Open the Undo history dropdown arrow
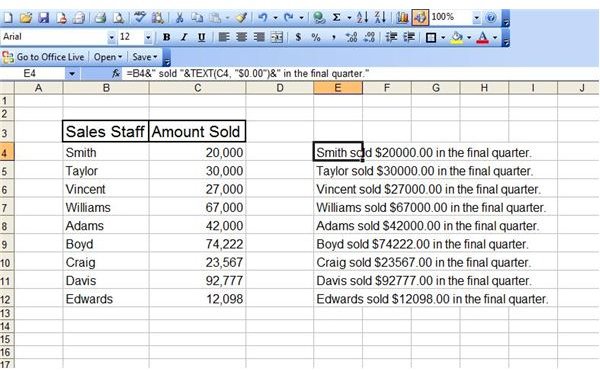This screenshot has height=370, width=600. 274,18
